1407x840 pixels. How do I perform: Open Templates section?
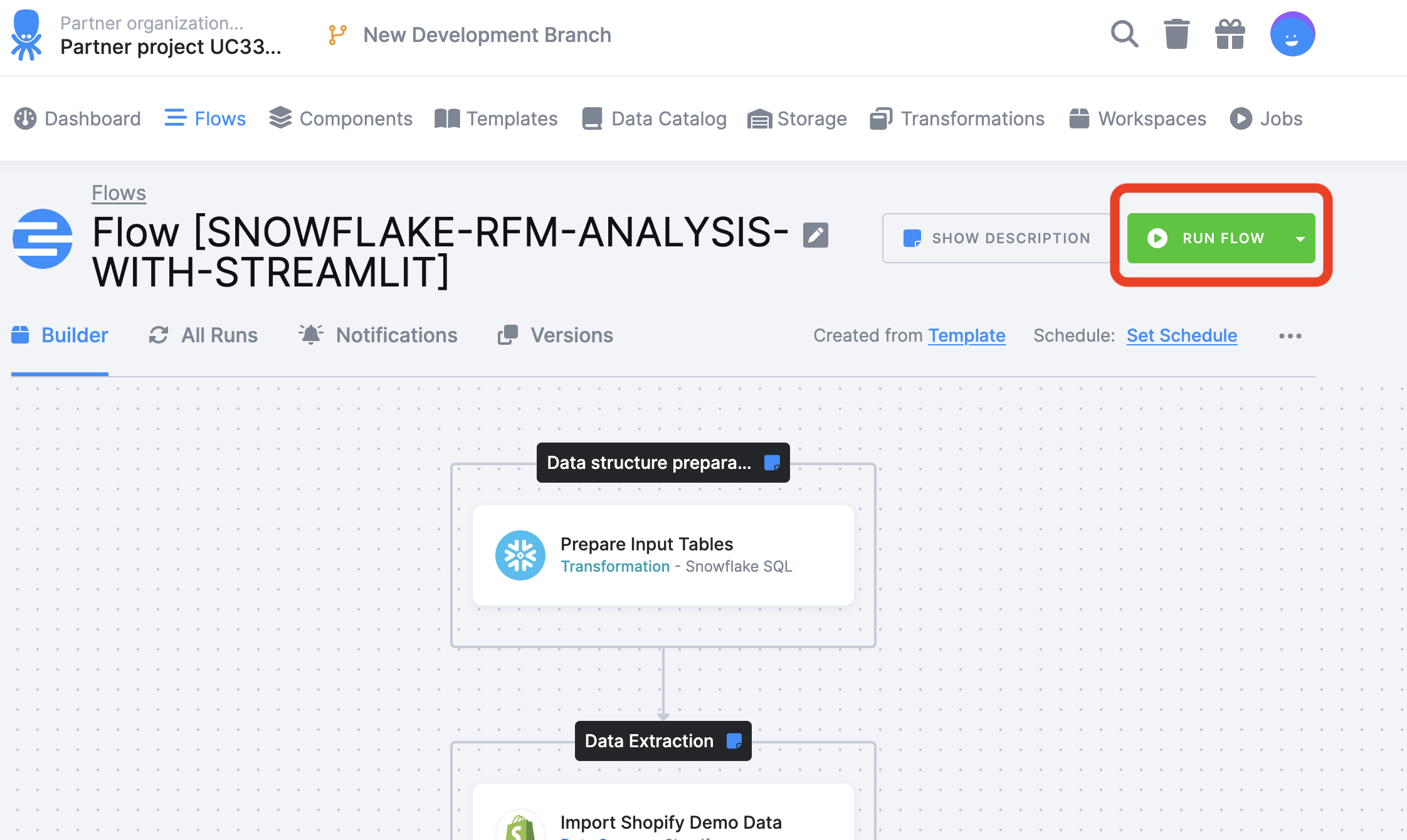click(x=497, y=118)
